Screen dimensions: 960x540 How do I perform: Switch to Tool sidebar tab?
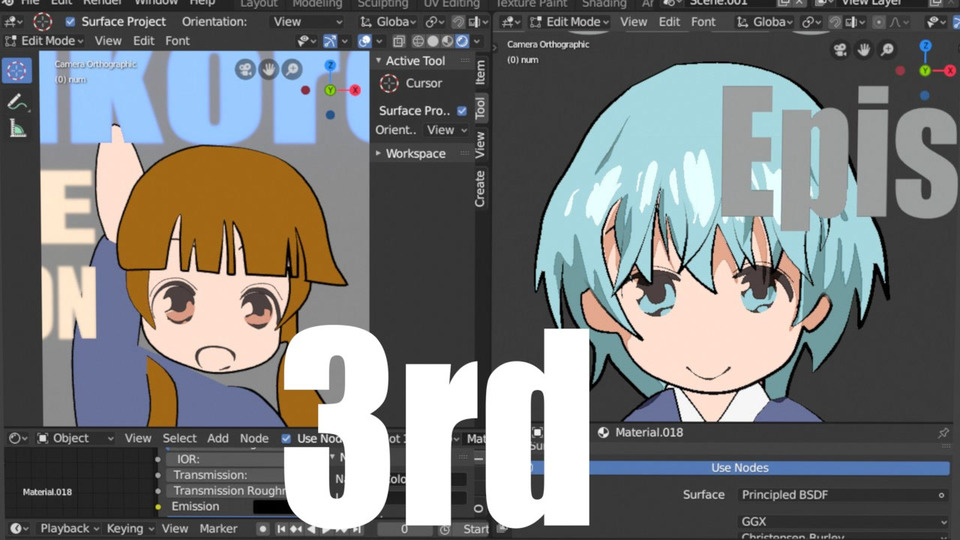click(x=481, y=108)
